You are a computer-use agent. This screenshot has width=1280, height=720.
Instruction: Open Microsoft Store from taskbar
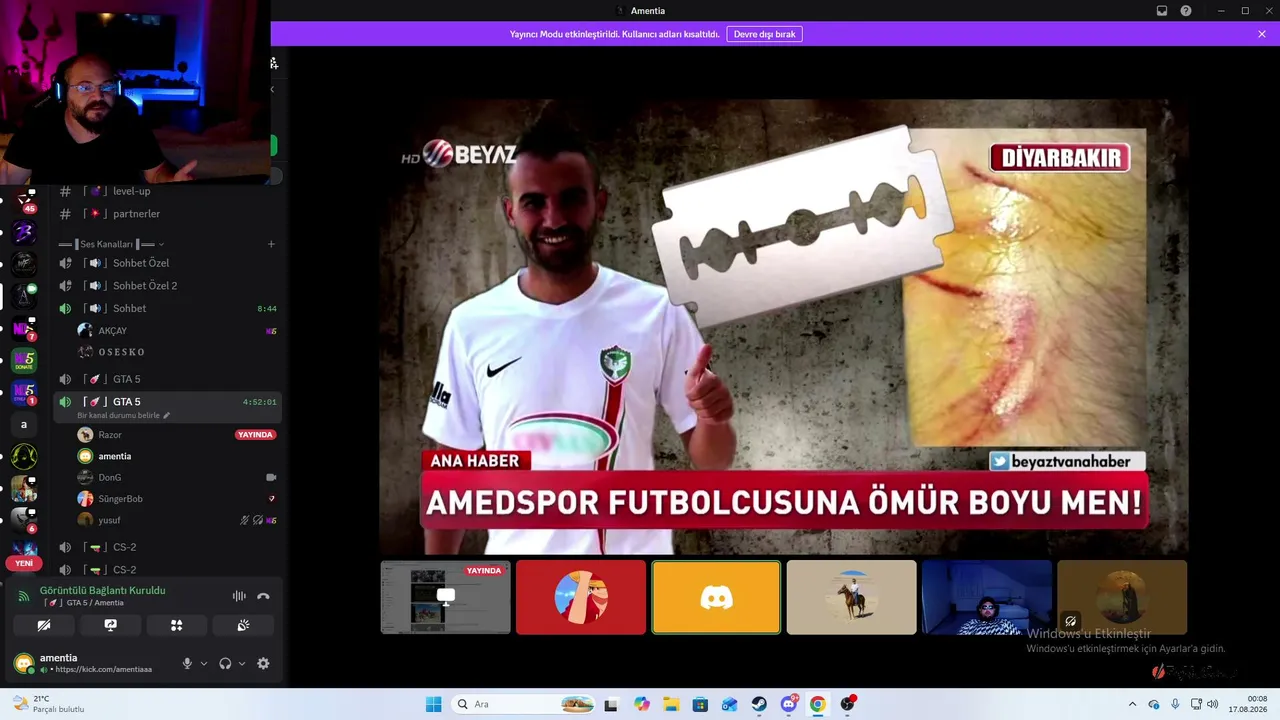click(700, 704)
